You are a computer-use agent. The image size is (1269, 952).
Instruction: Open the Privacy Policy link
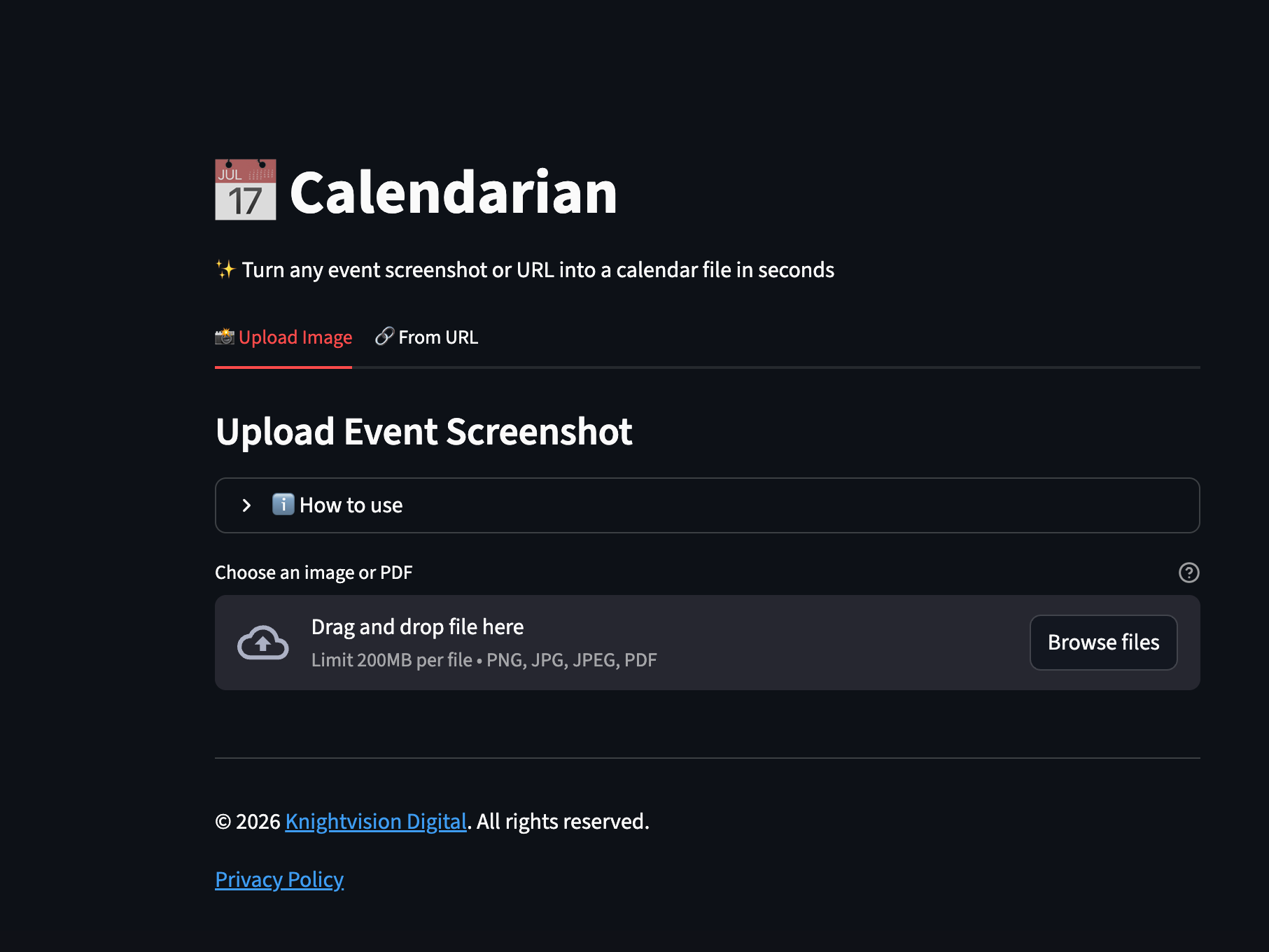pos(279,879)
